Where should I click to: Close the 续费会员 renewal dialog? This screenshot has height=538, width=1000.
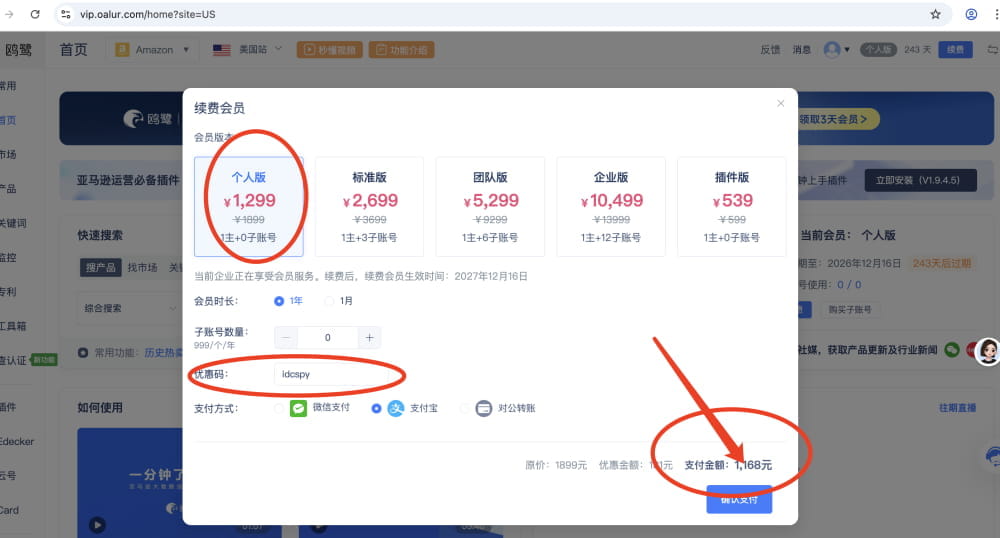(x=781, y=104)
